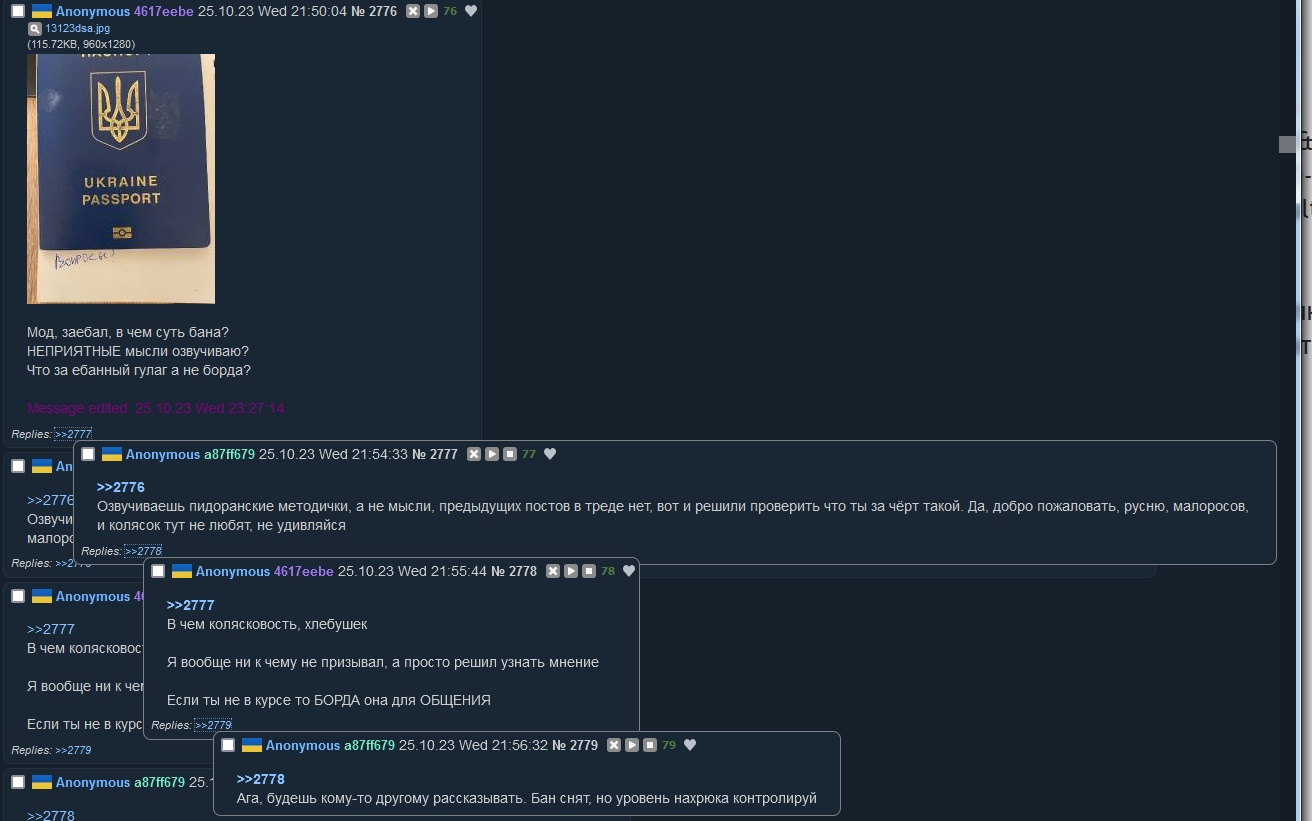Click post number № 2779
1312x821 pixels.
[575, 745]
